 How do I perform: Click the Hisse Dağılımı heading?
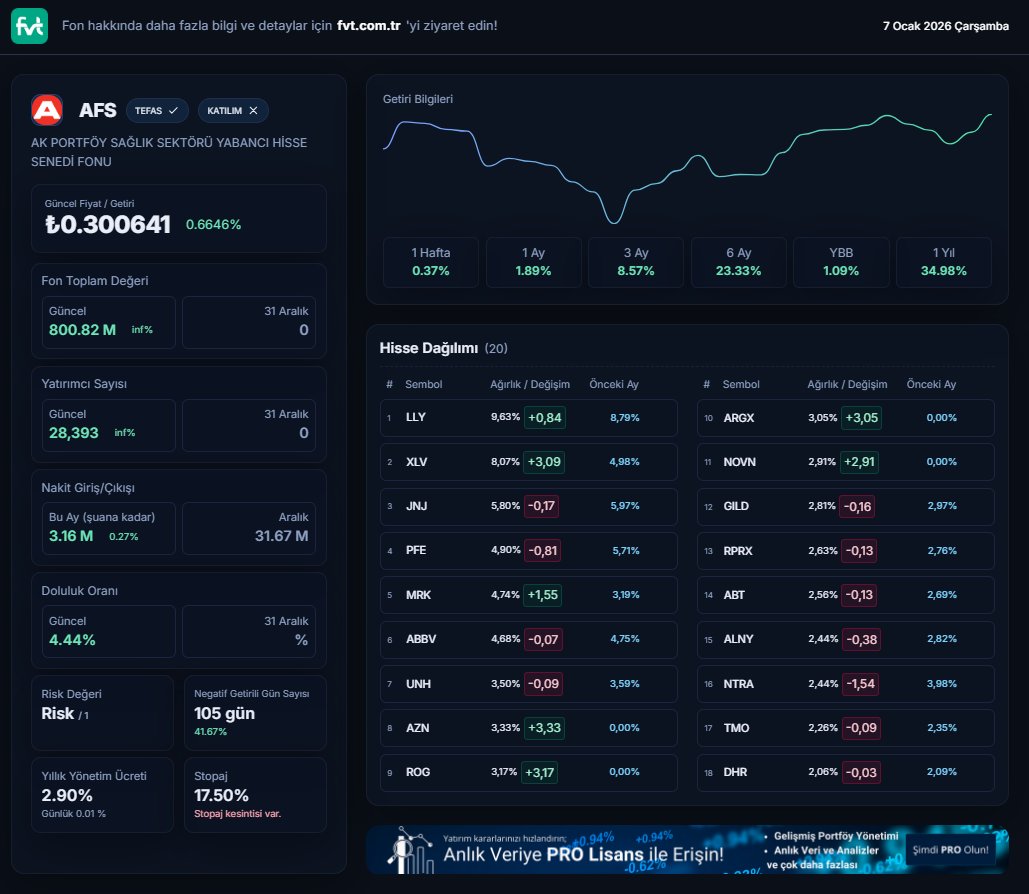(429, 348)
